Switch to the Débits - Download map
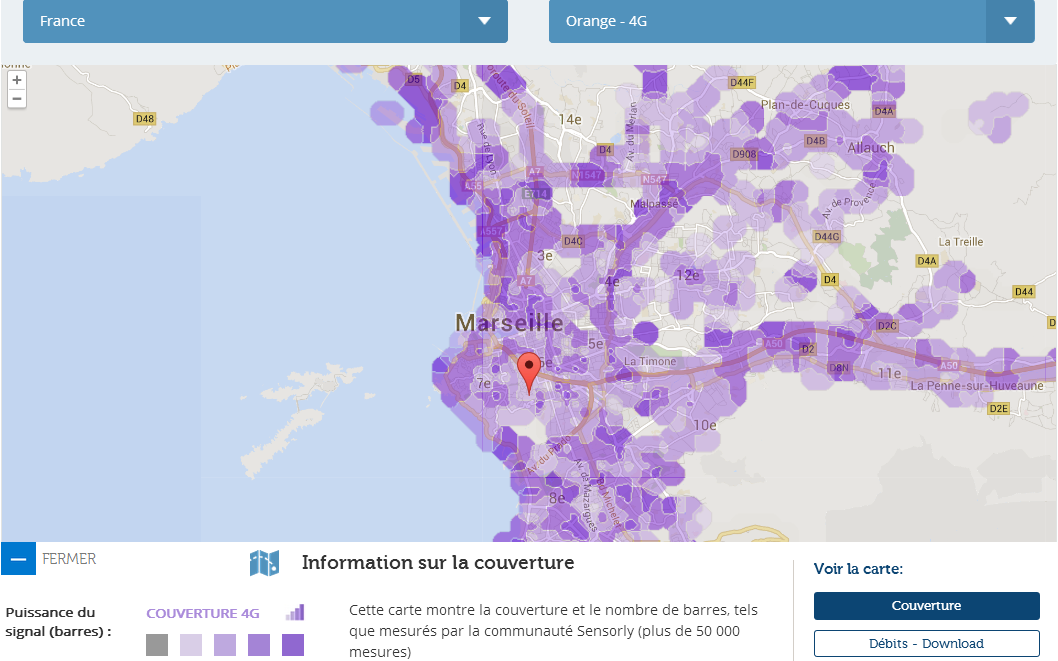This screenshot has height=661, width=1058. tap(926, 644)
